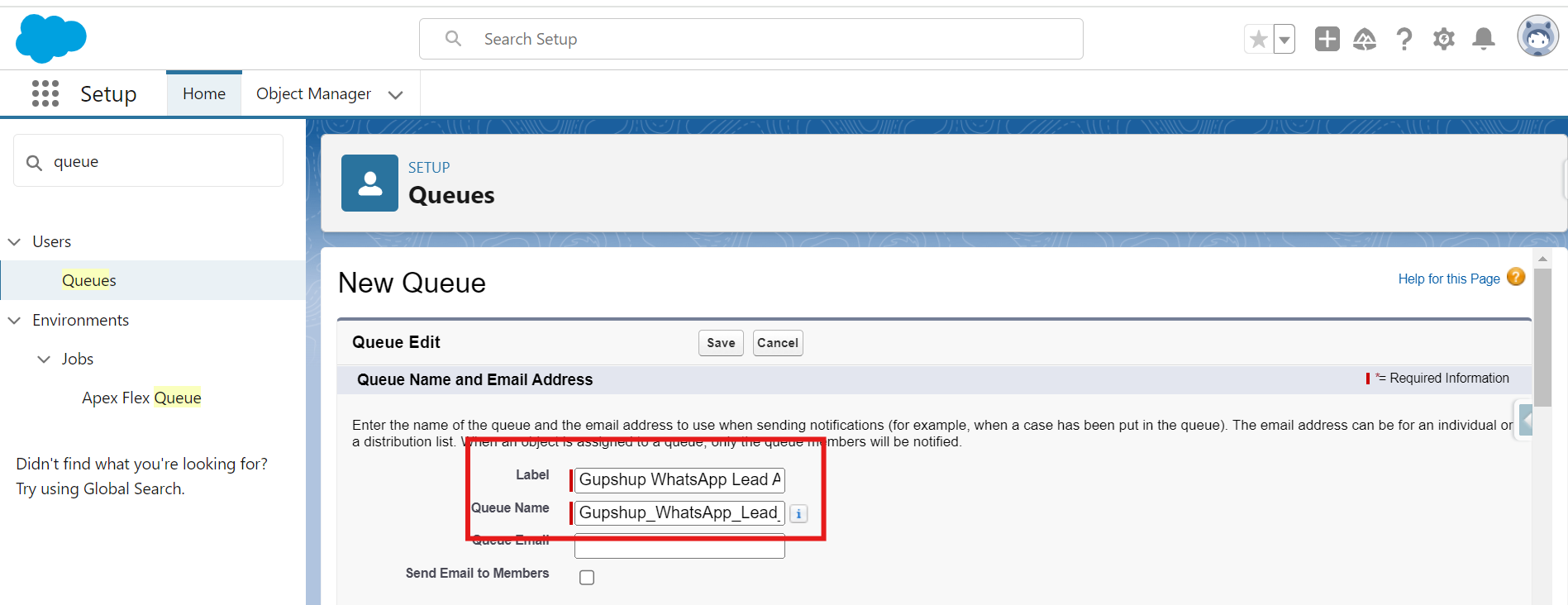Click the side panel collapse arrow tab
Image resolution: width=1568 pixels, height=605 pixels.
tap(1525, 421)
